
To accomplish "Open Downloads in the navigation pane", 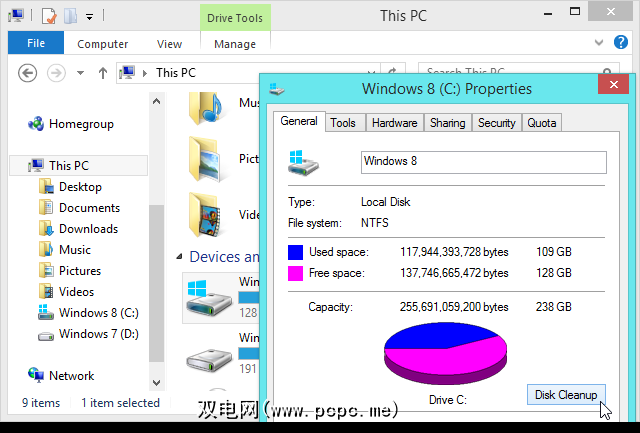I will point(89,229).
